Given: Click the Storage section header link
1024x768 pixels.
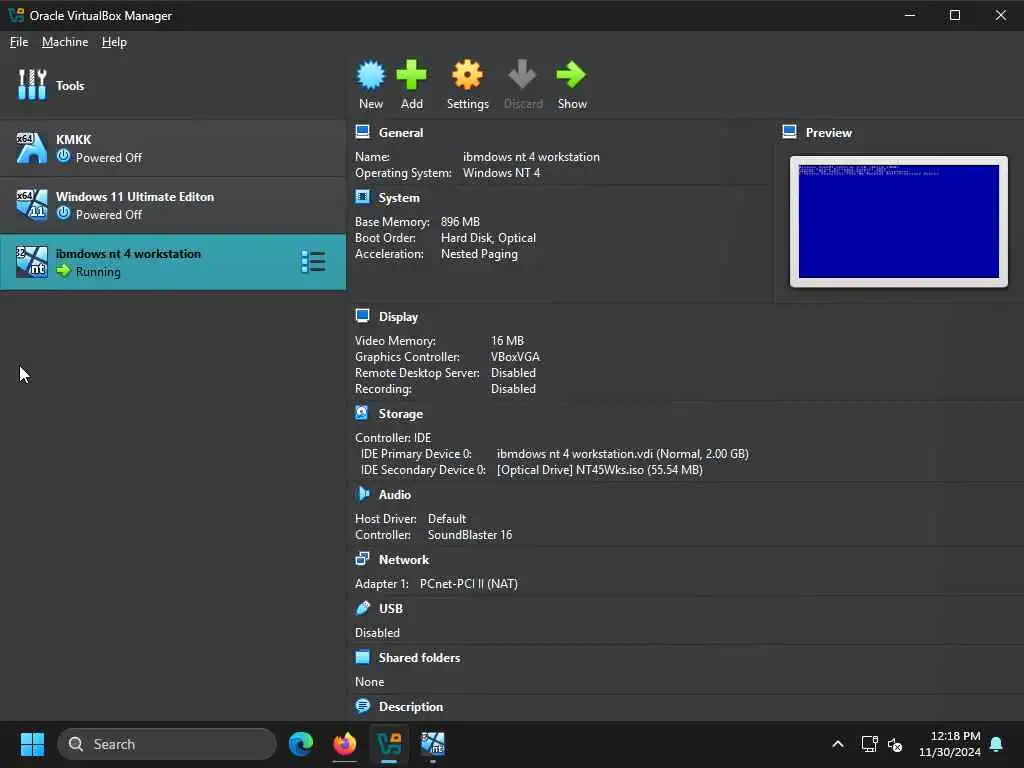Looking at the screenshot, I should [400, 414].
